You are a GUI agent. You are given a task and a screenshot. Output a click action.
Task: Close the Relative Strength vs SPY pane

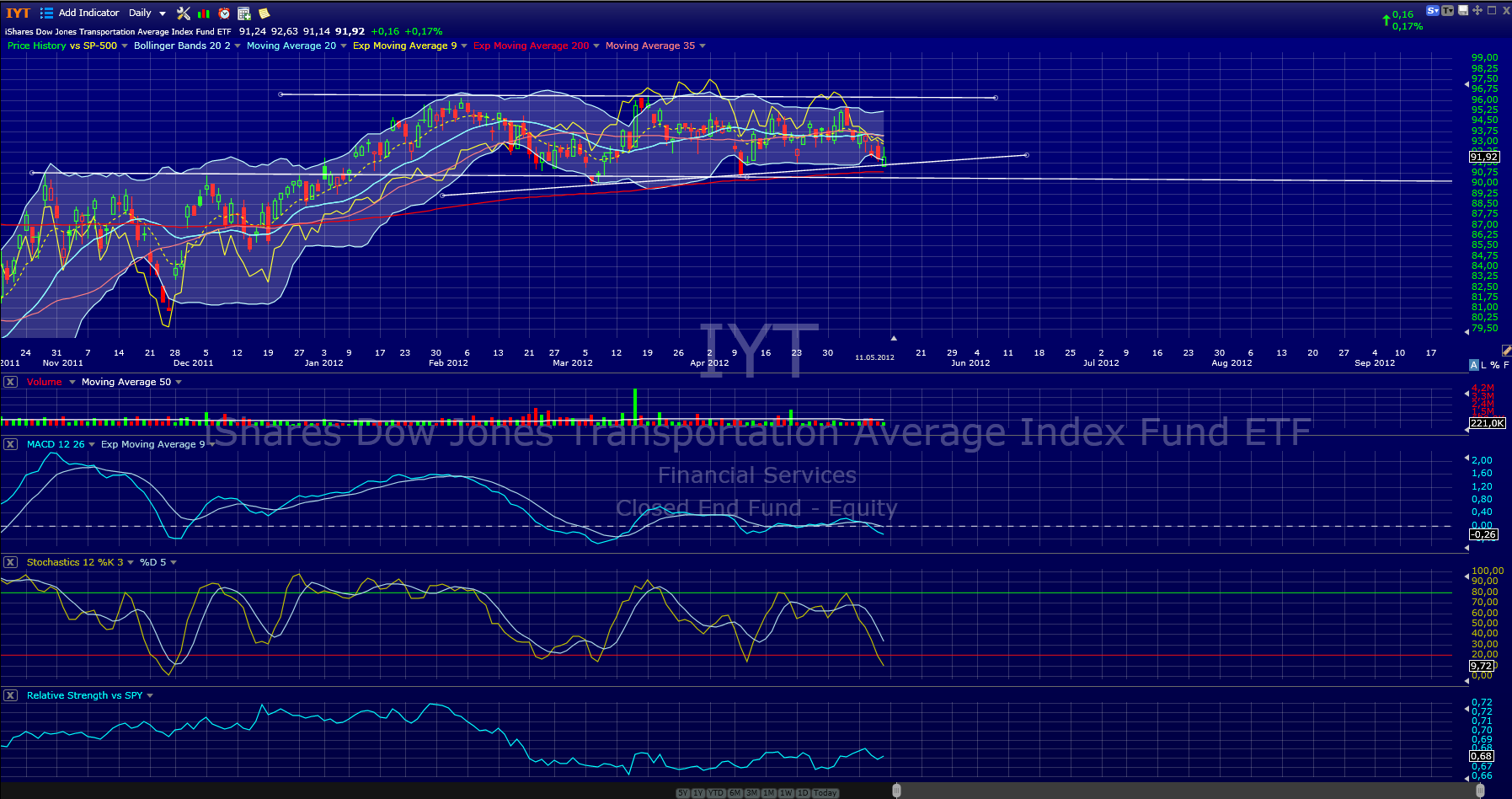(x=10, y=695)
